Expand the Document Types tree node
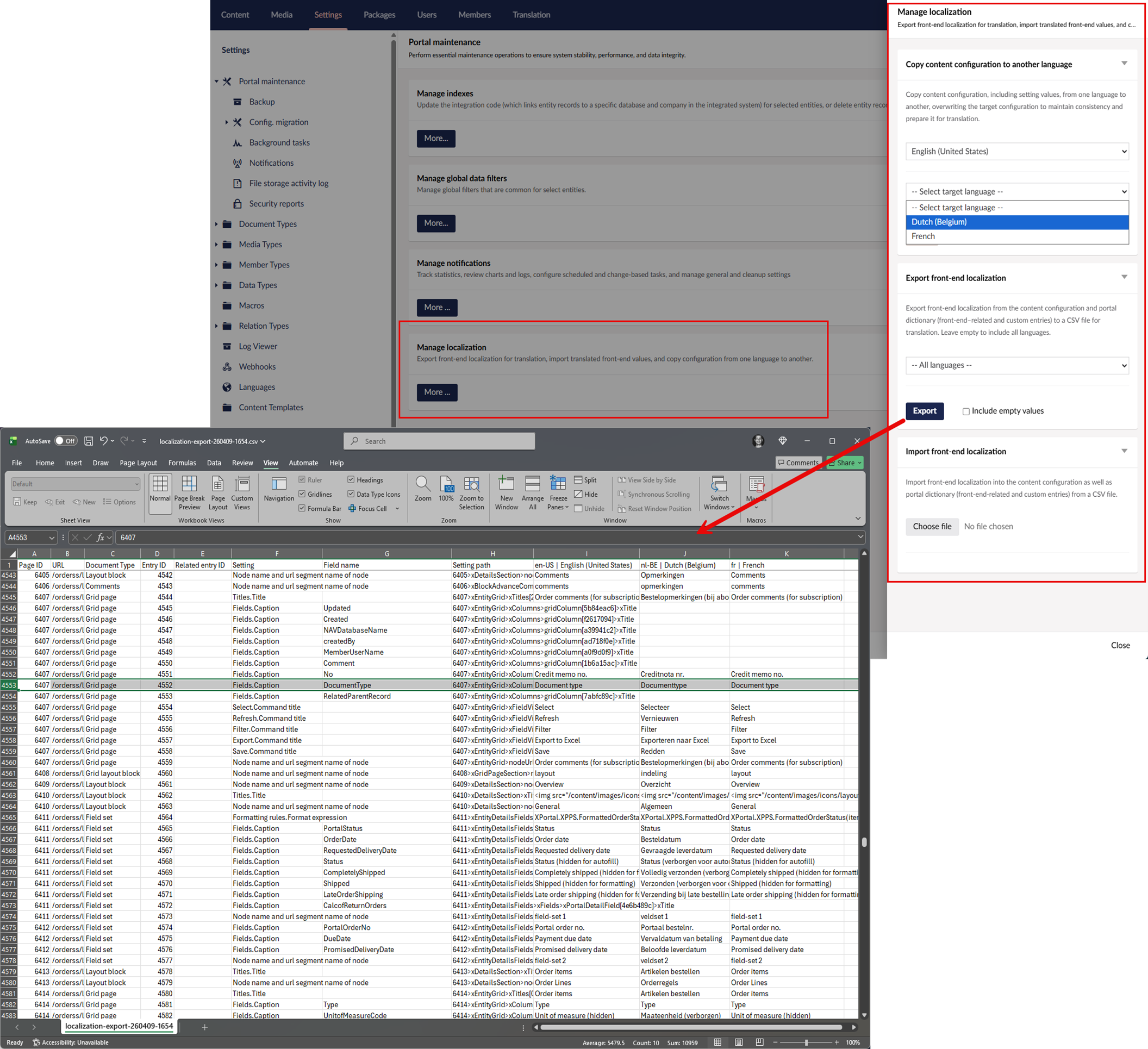Viewport: 1148px width, 1049px height. coord(216,224)
